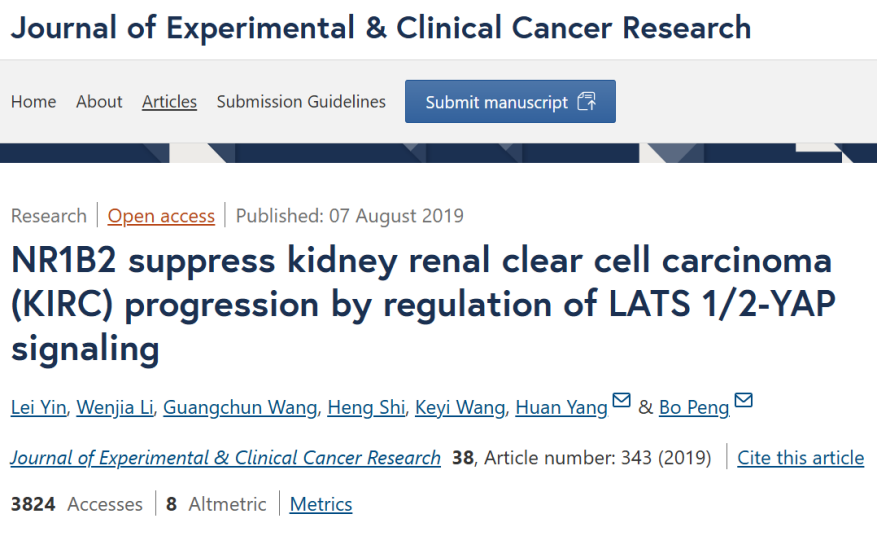Image resolution: width=878 pixels, height=536 pixels.
Task: Go to the Articles menu item
Action: [170, 101]
